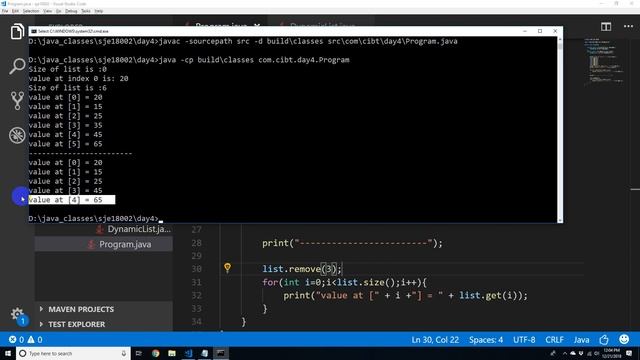This screenshot has height=360, width=640.
Task: Click the print("---") statement on line 28
Action: 352,243
